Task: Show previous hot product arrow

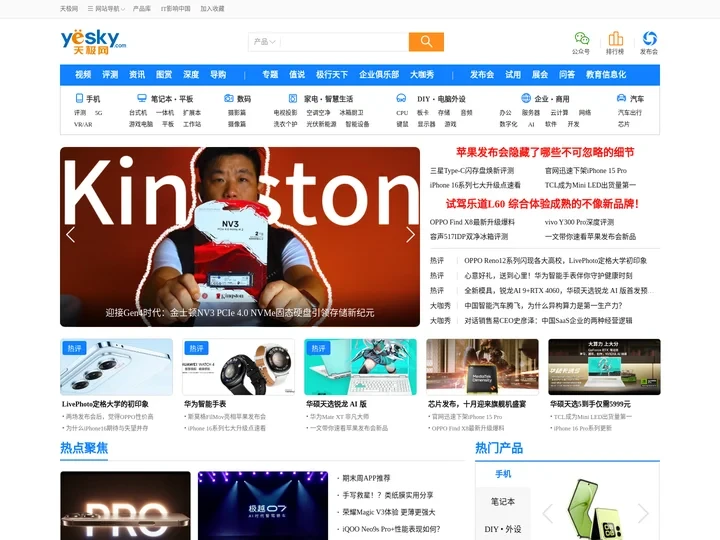Action: tap(548, 513)
